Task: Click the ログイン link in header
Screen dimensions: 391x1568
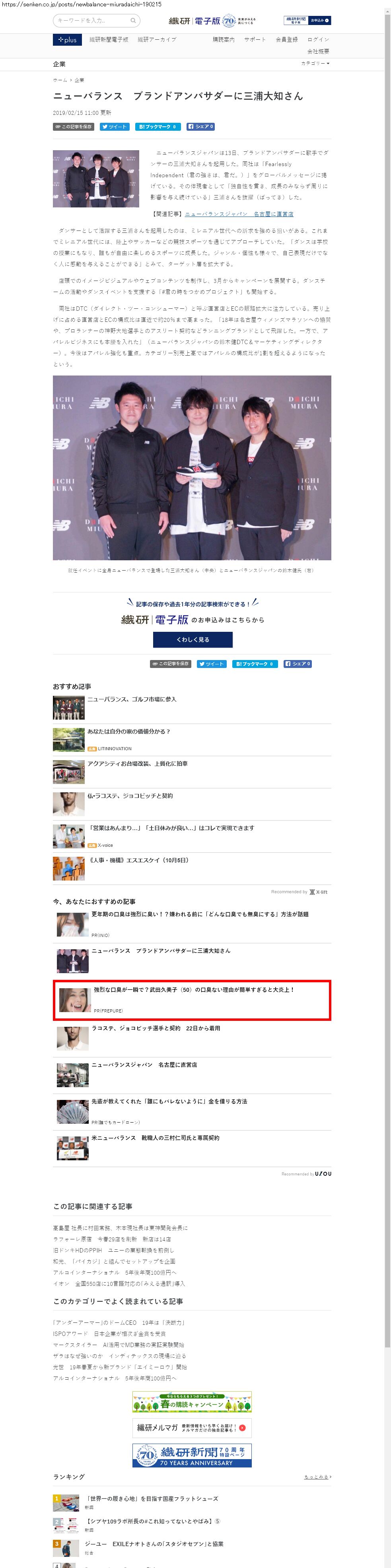Action: coord(318,40)
